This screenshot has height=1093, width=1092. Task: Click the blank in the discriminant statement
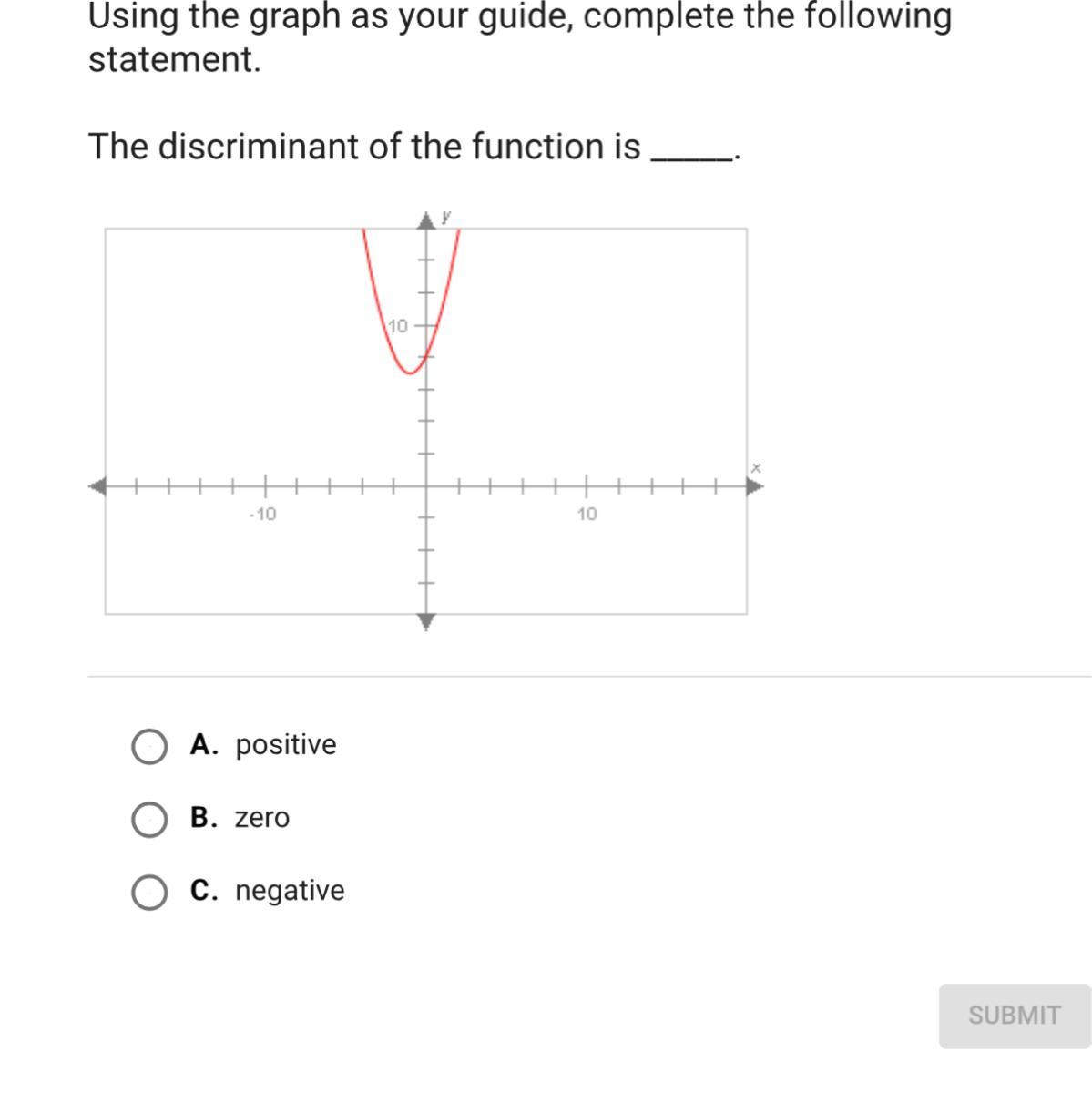(692, 155)
